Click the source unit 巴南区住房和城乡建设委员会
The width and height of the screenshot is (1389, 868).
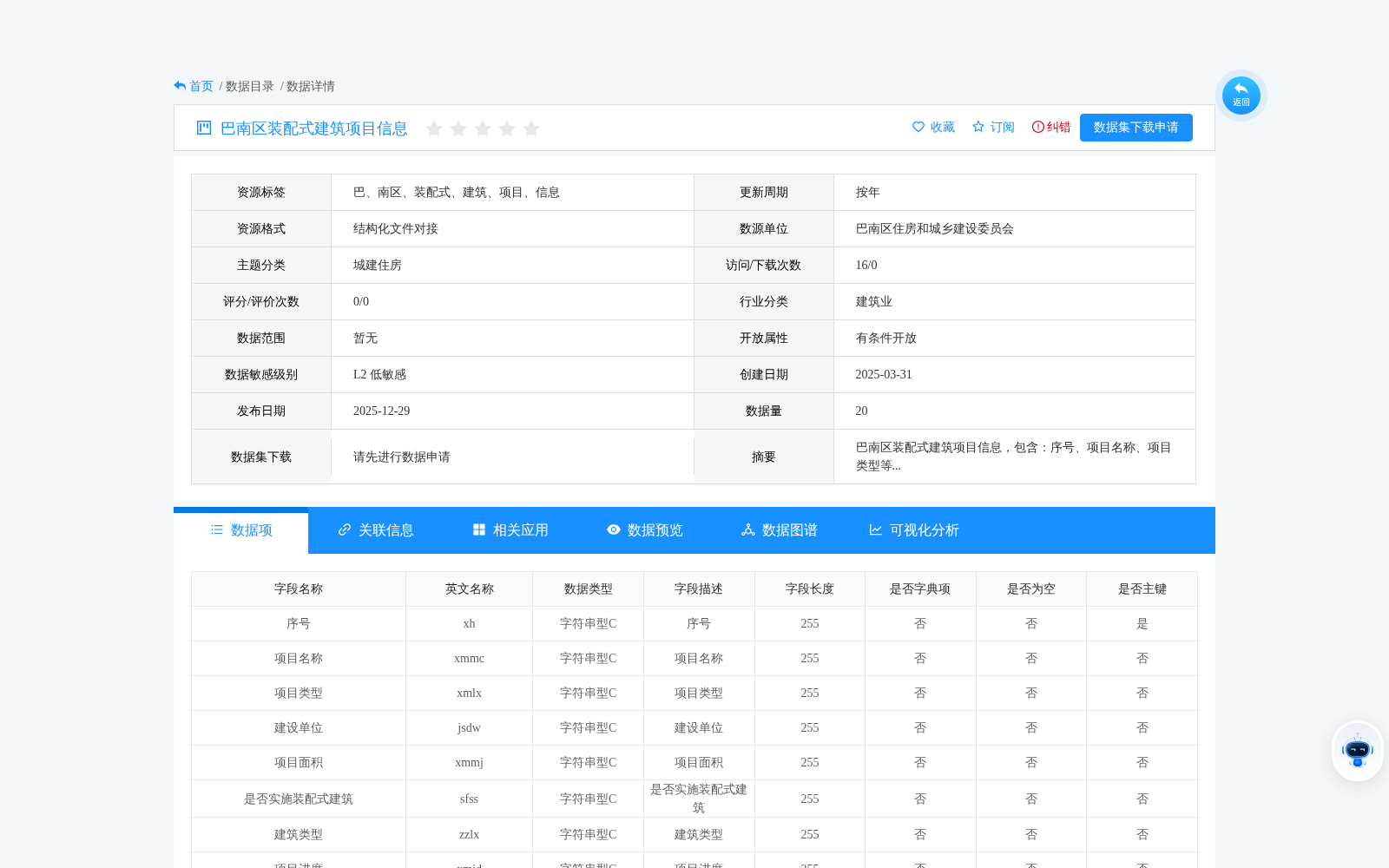(x=935, y=229)
